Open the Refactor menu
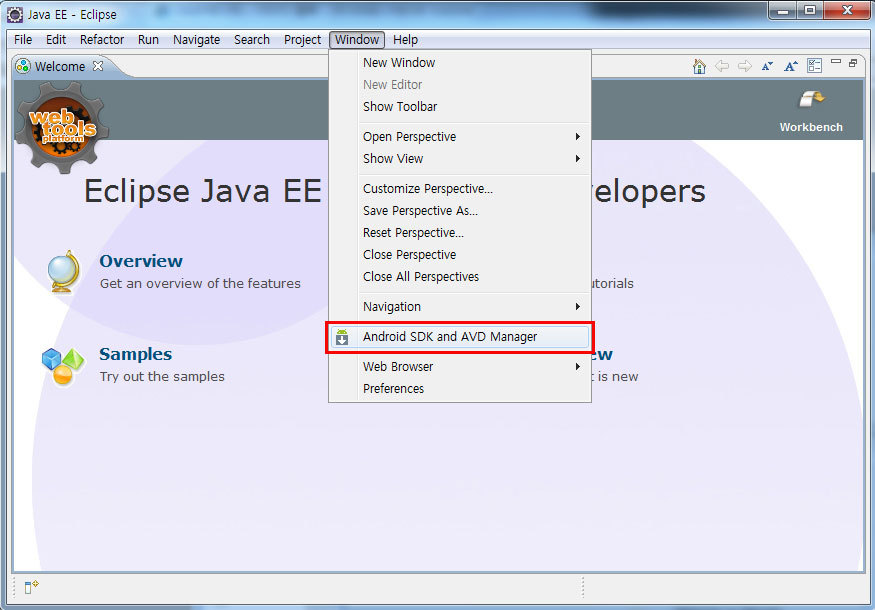 point(102,40)
